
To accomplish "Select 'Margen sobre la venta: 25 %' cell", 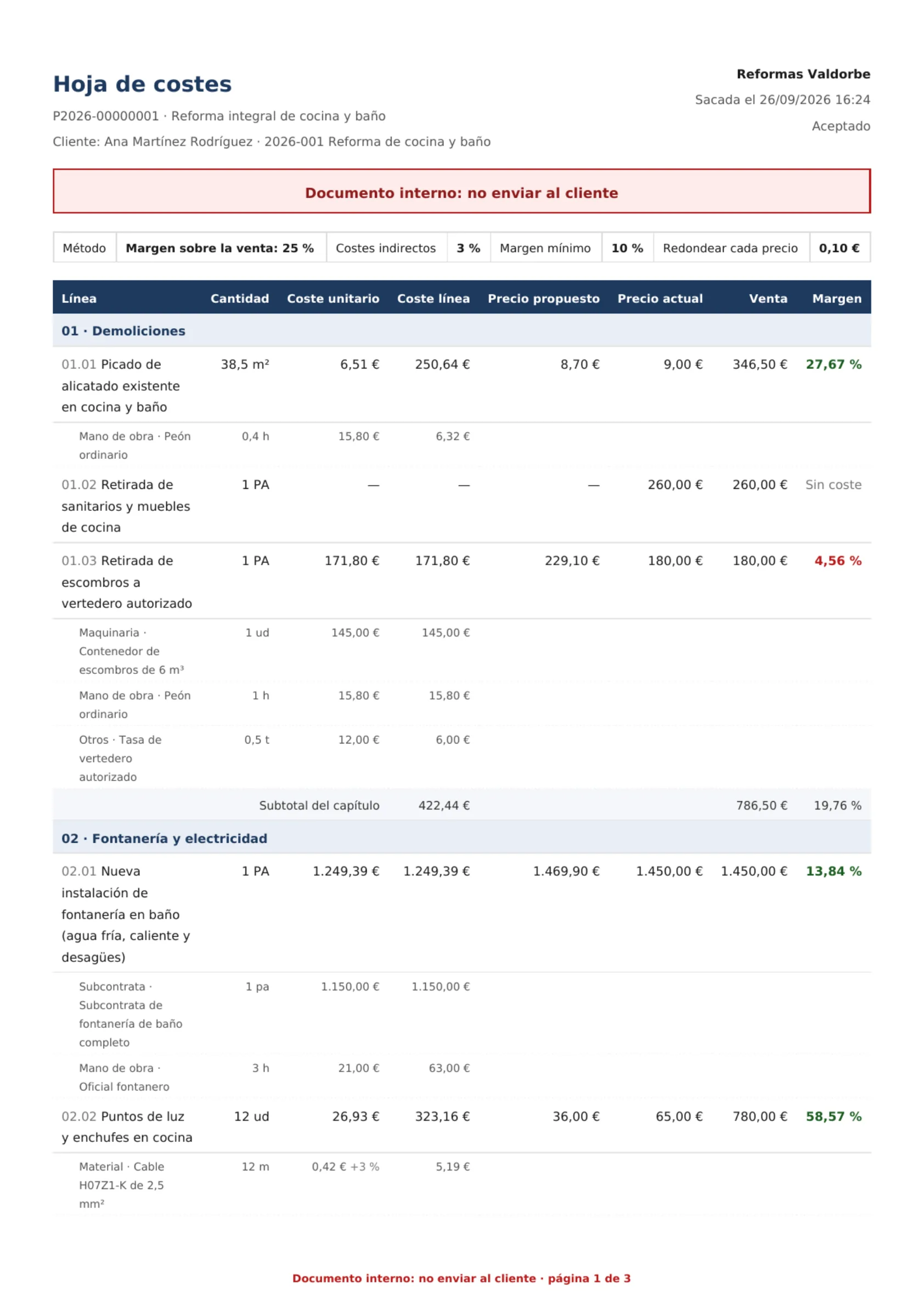I will pyautogui.click(x=221, y=247).
